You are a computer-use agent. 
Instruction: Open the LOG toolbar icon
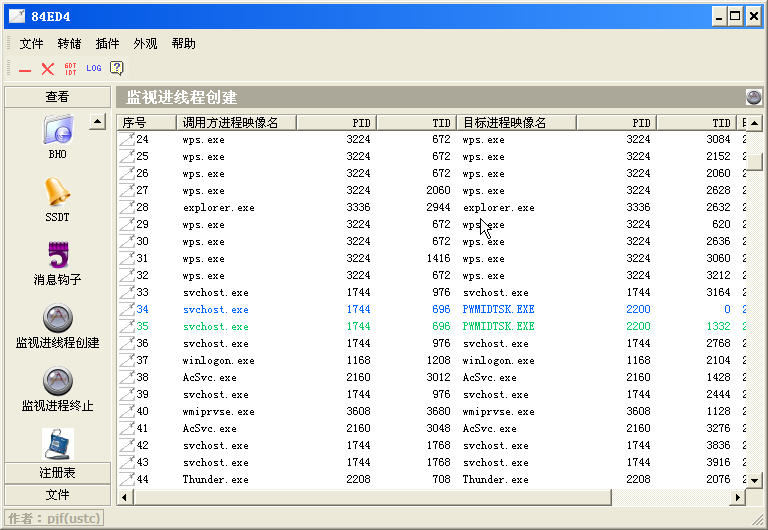pyautogui.click(x=94, y=68)
